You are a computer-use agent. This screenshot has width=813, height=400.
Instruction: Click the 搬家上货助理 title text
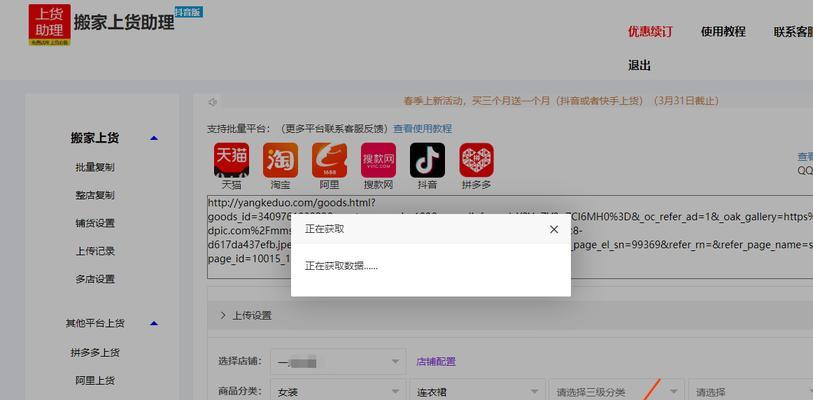tap(124, 22)
